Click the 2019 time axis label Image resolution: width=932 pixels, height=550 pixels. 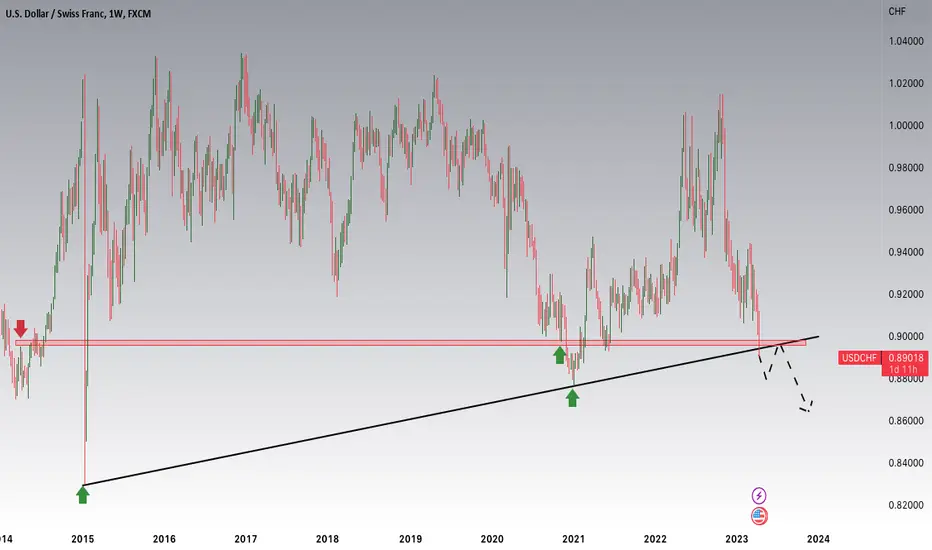tap(410, 539)
